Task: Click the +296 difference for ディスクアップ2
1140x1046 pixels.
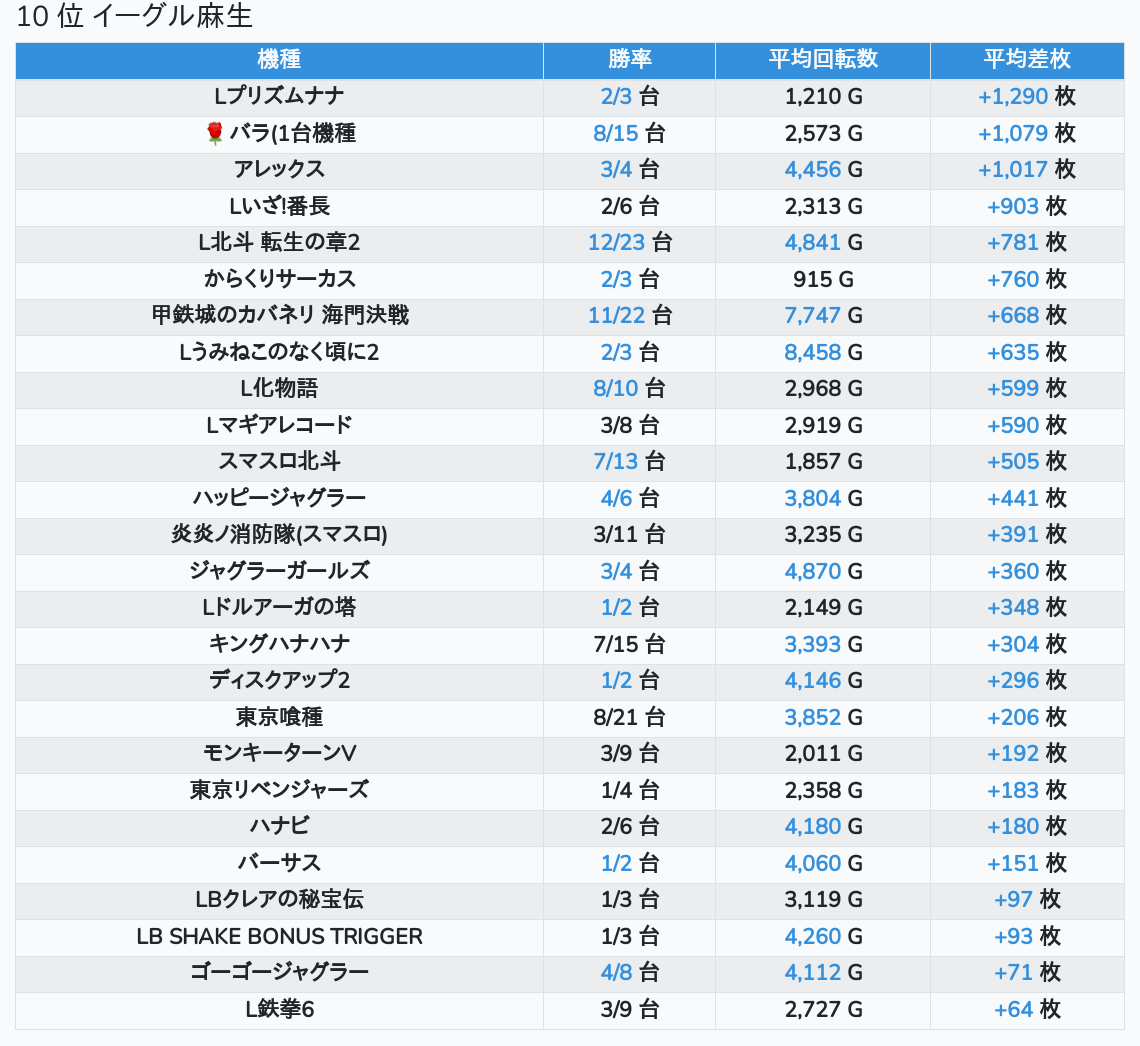Action: pos(1013,680)
